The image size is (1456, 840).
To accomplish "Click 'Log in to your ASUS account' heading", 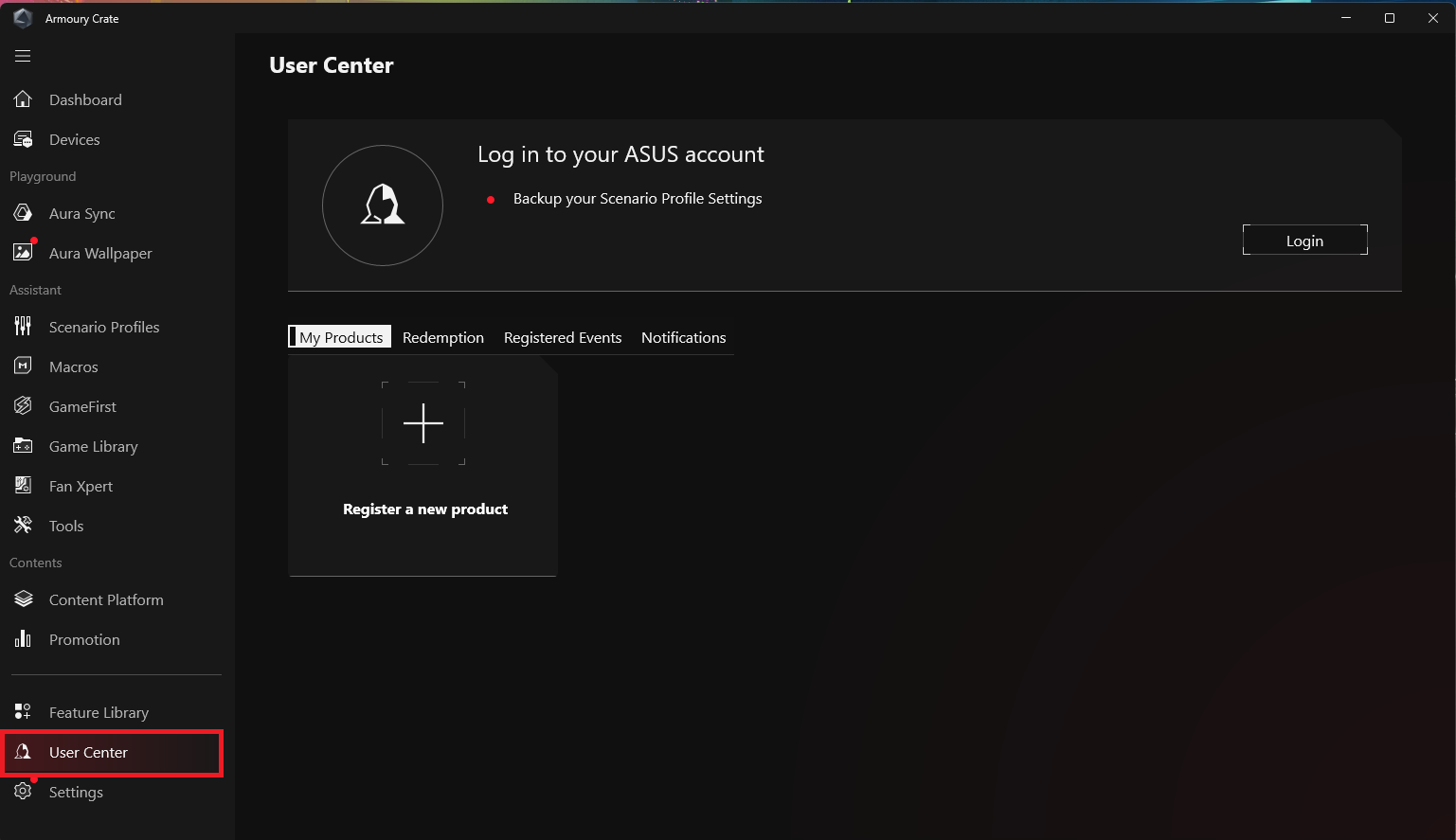I will click(x=620, y=154).
